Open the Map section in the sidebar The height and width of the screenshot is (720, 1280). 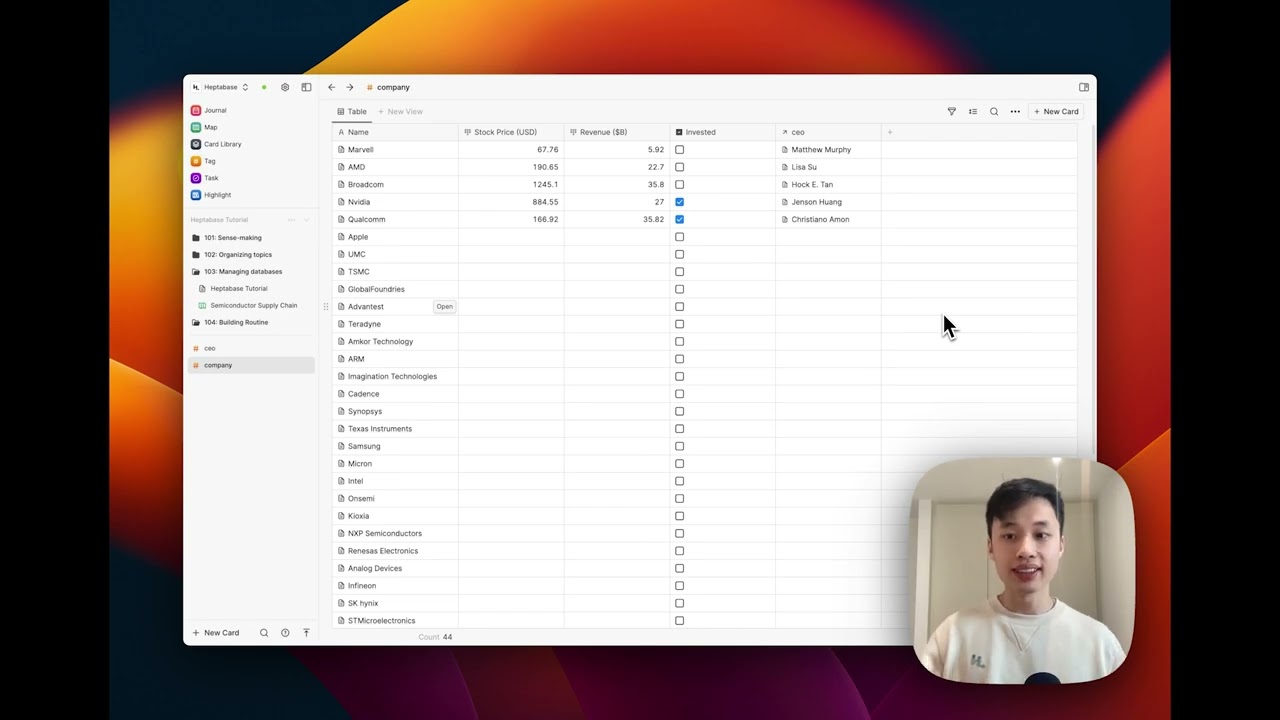coord(204,127)
